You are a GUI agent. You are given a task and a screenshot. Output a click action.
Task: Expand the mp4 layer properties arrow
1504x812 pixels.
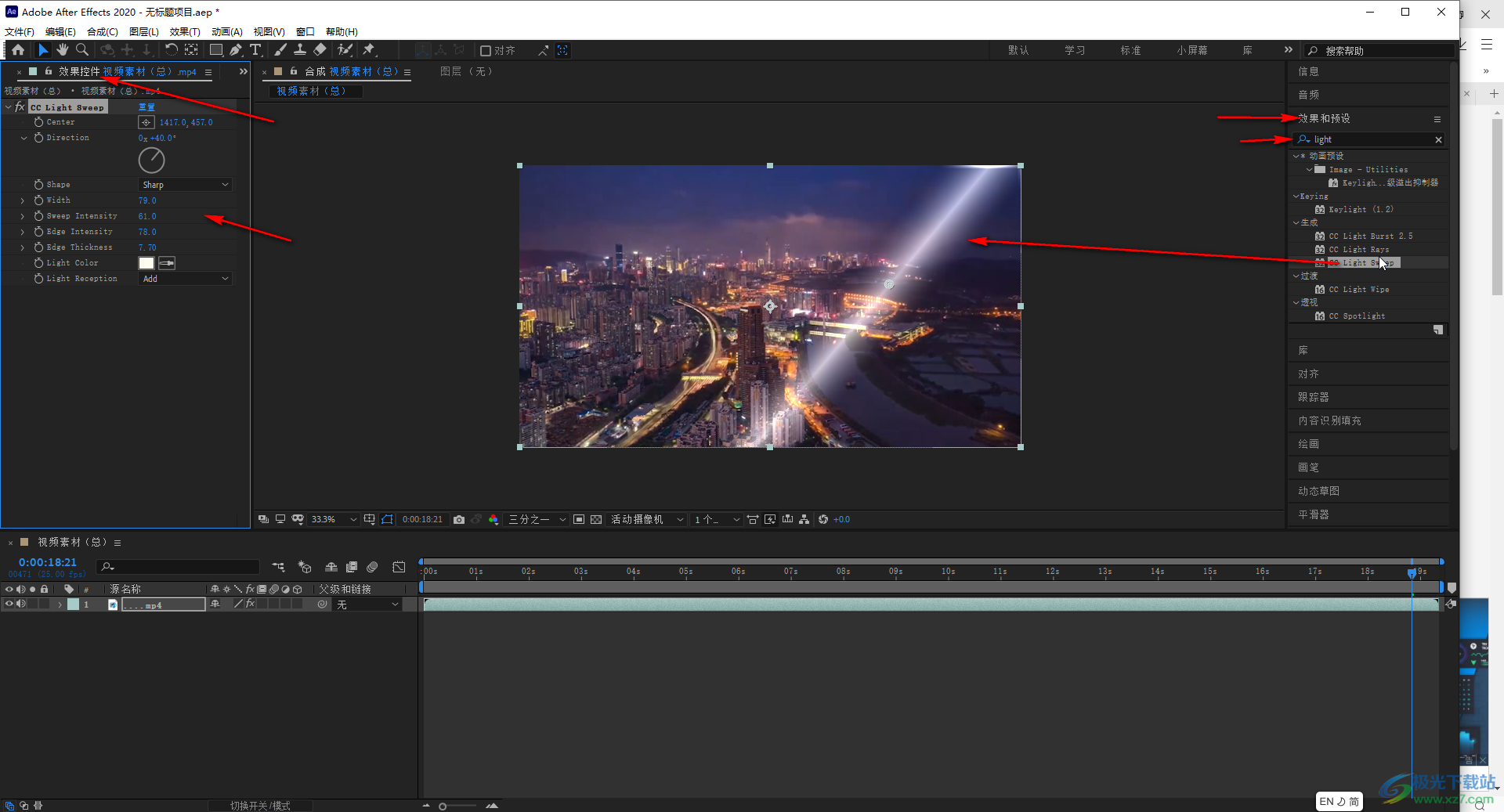(60, 604)
